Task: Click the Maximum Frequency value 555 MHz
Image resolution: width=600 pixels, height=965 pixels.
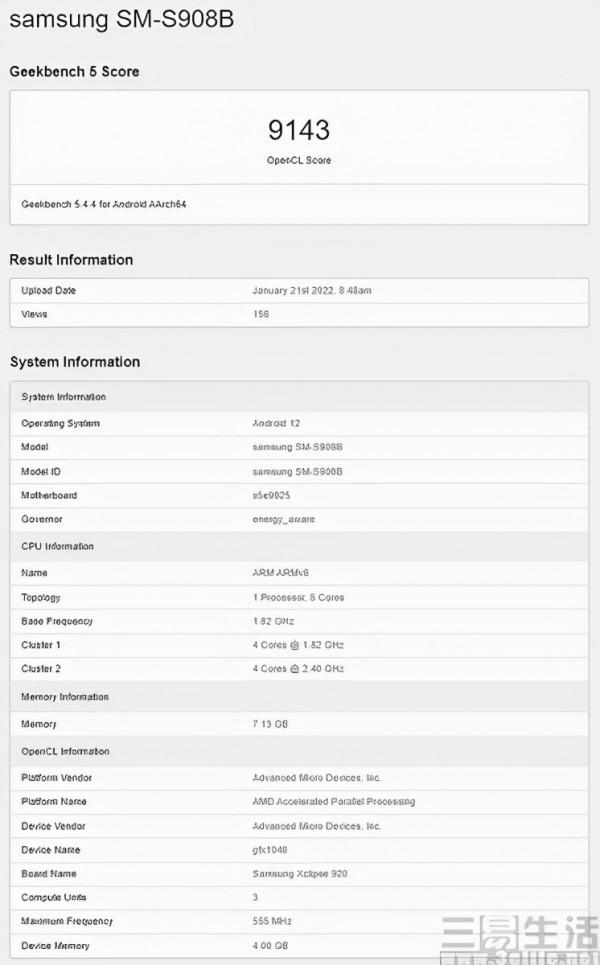Action: [x=272, y=921]
